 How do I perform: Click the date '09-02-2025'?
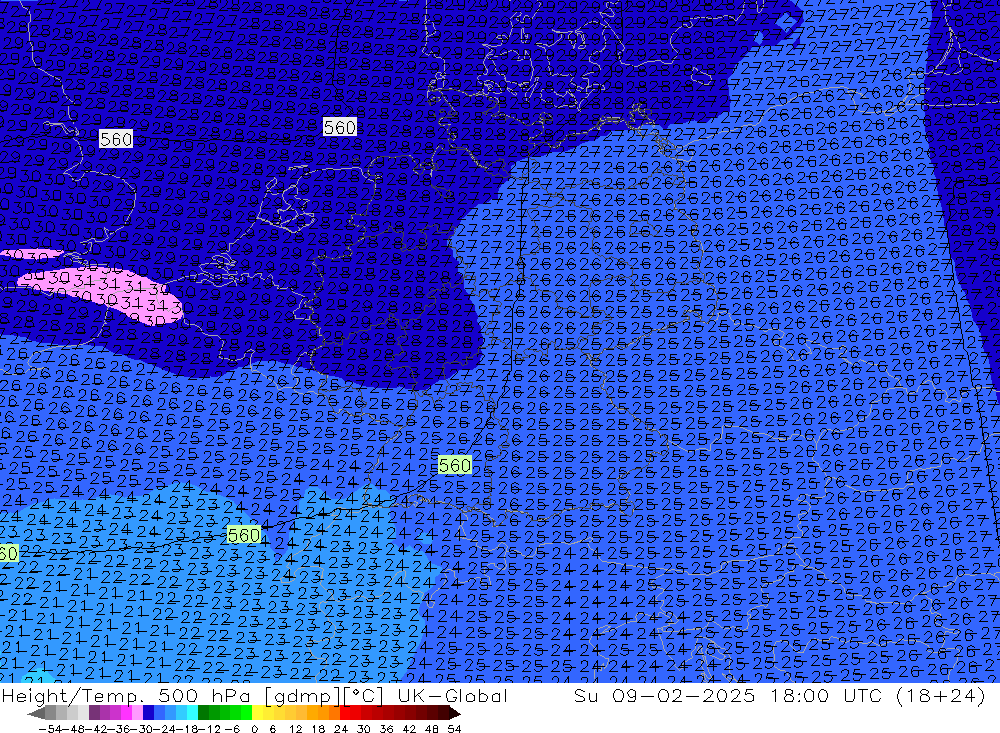click(684, 695)
